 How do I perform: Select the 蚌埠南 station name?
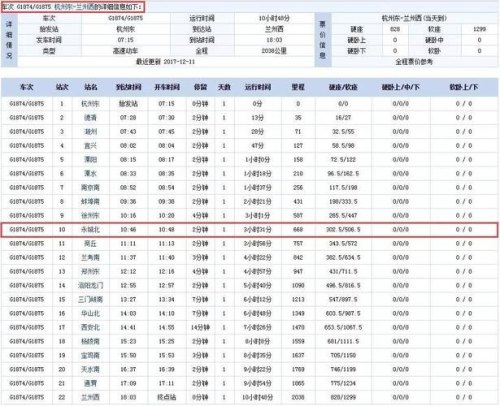tap(90, 202)
